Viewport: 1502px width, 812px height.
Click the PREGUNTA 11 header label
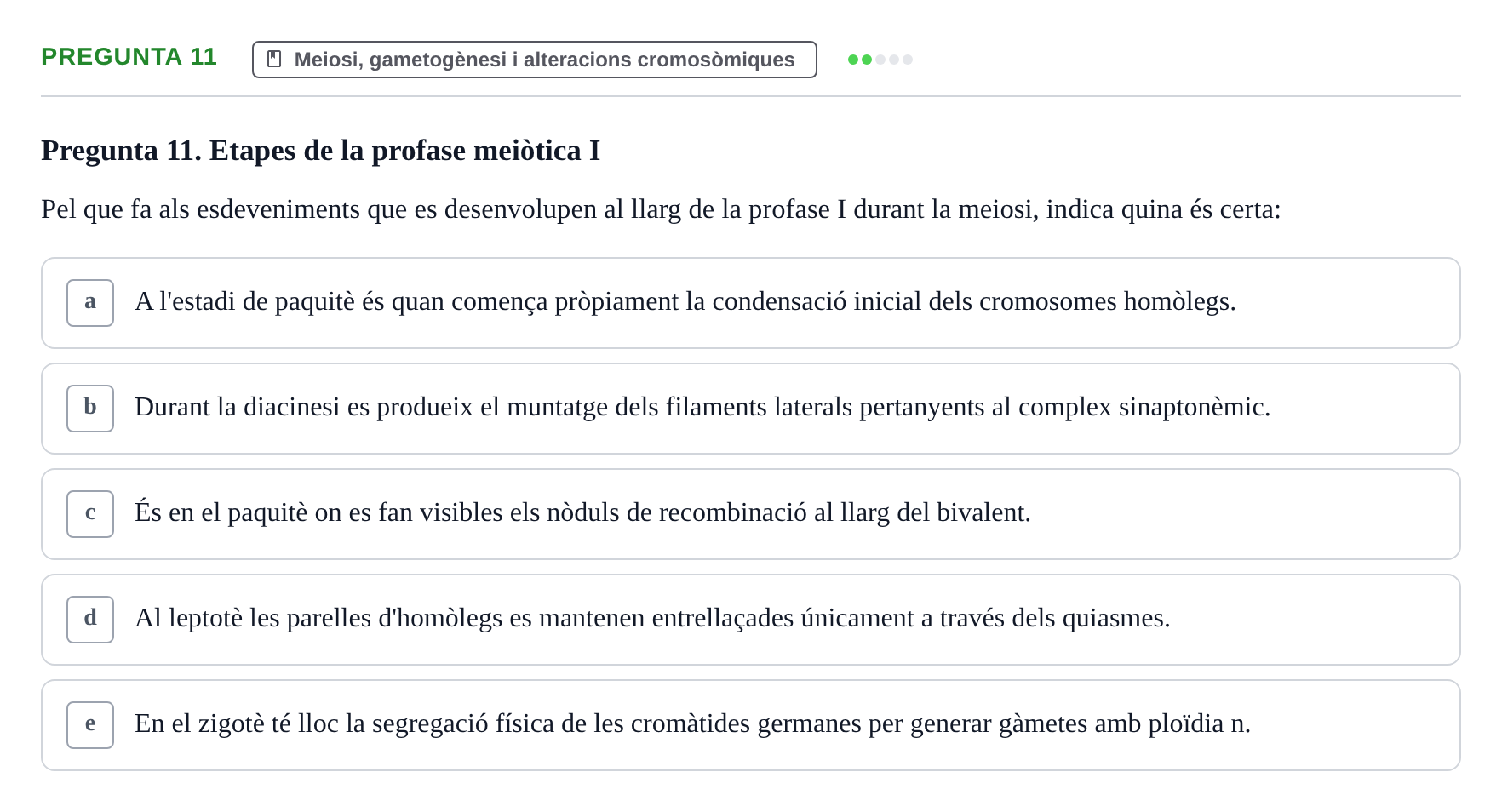(x=129, y=57)
